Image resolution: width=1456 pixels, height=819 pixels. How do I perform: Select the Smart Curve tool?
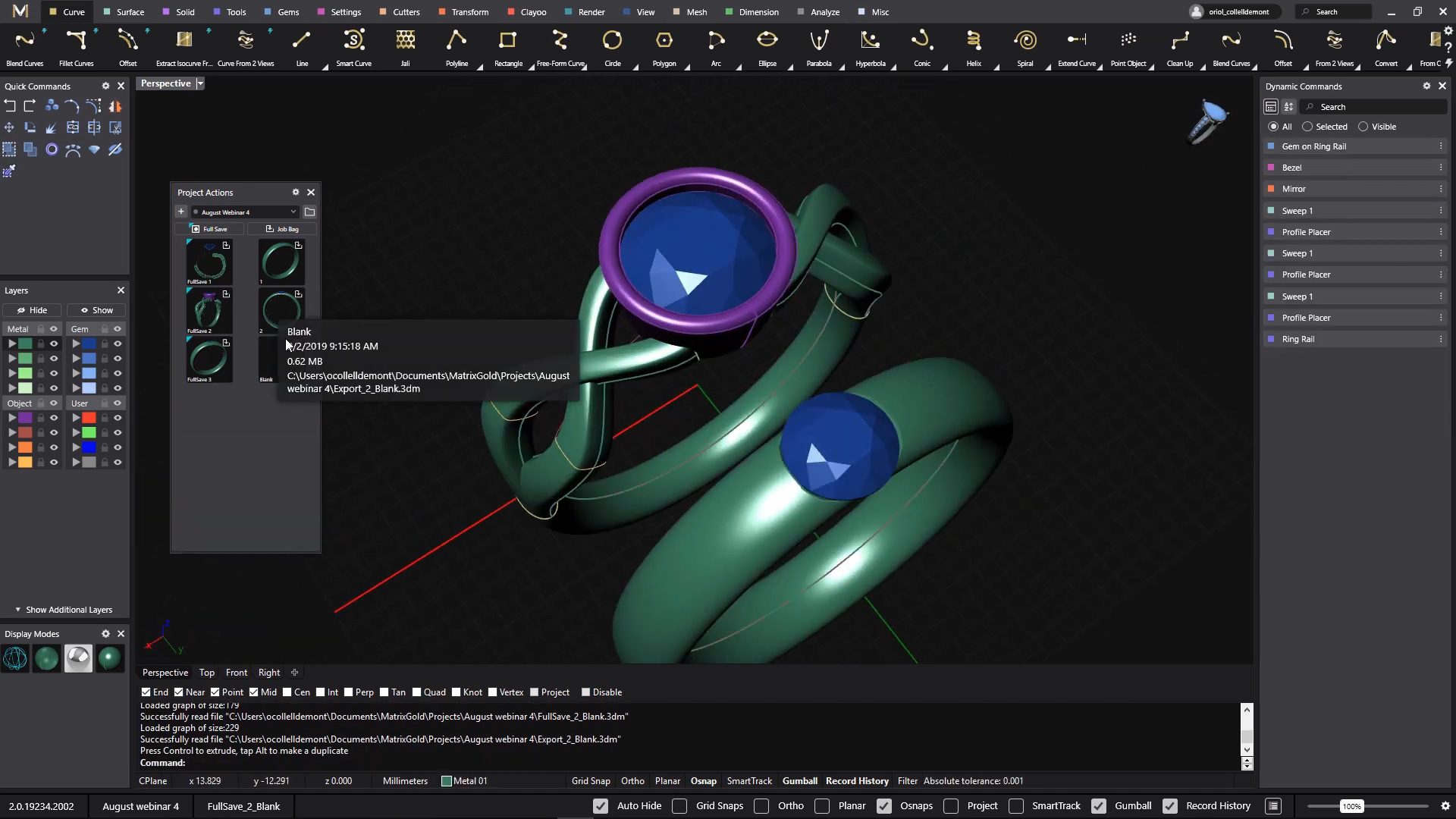point(353,40)
